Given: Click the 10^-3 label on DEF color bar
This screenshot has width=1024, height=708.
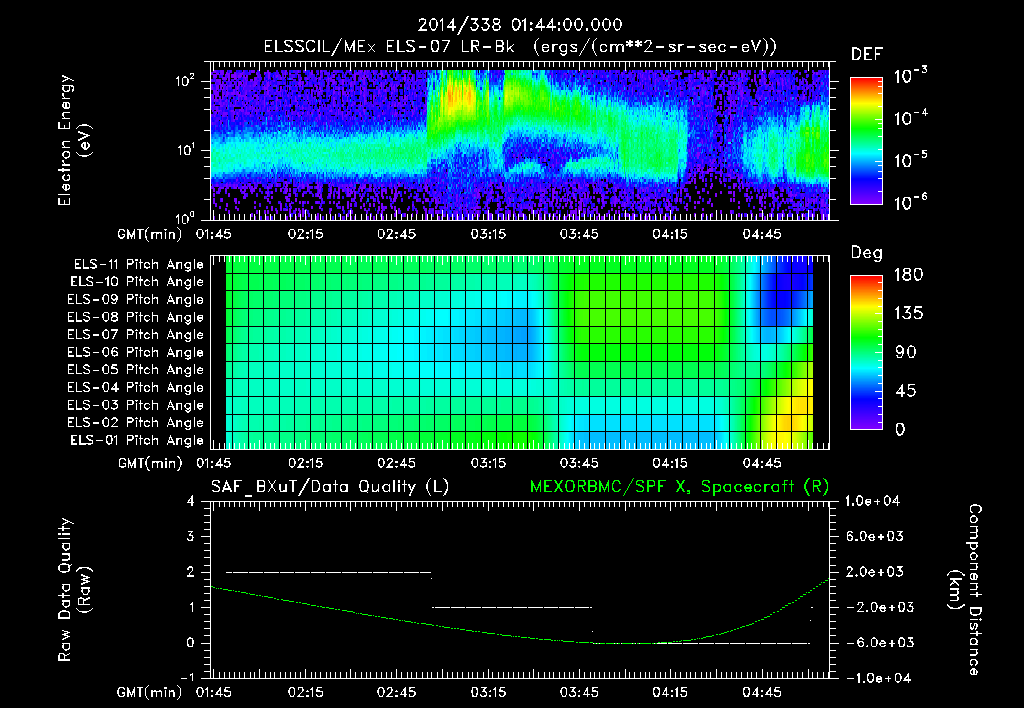Looking at the screenshot, I should [x=910, y=76].
